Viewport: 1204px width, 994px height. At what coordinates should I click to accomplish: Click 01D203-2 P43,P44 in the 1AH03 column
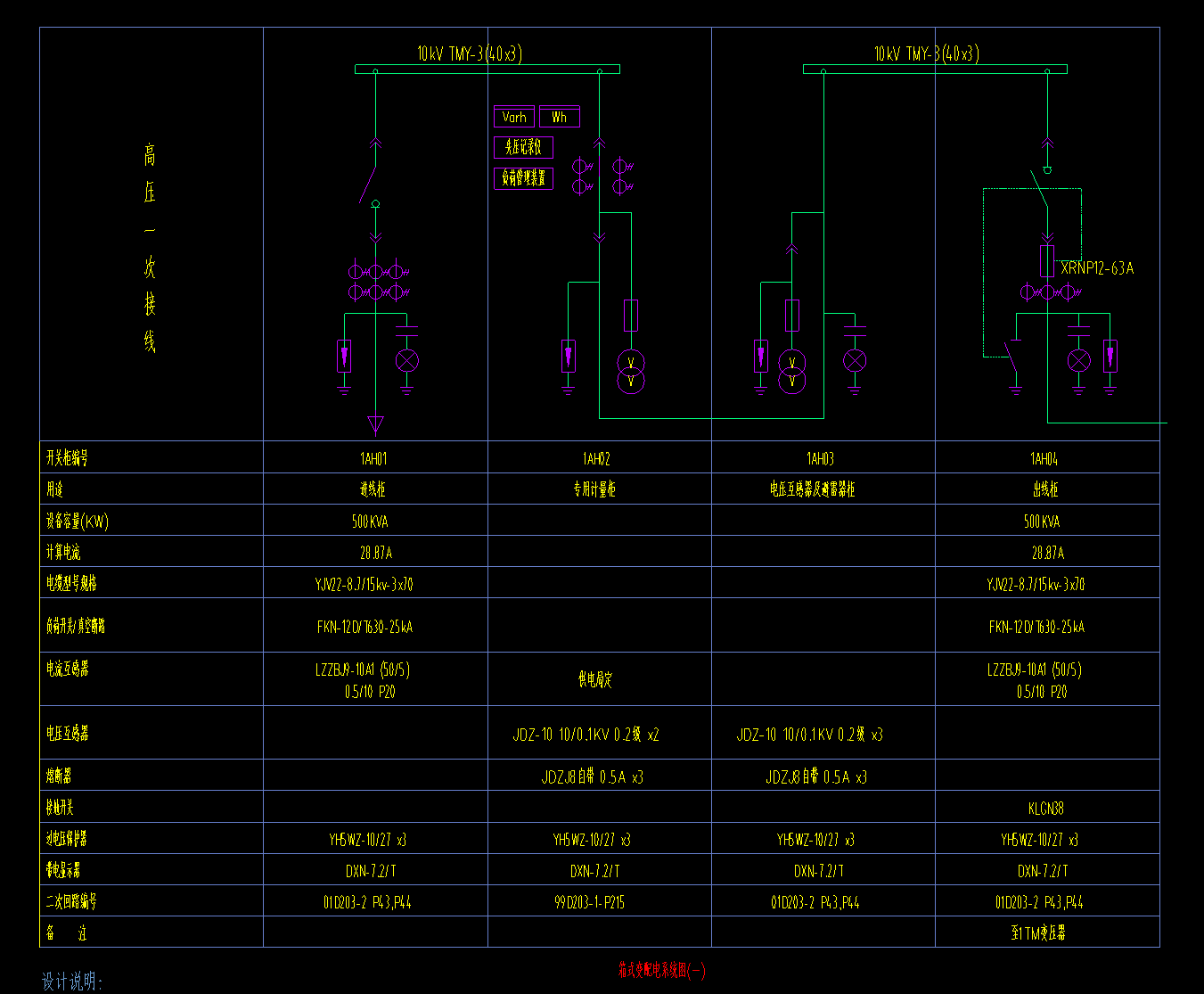pos(815,903)
